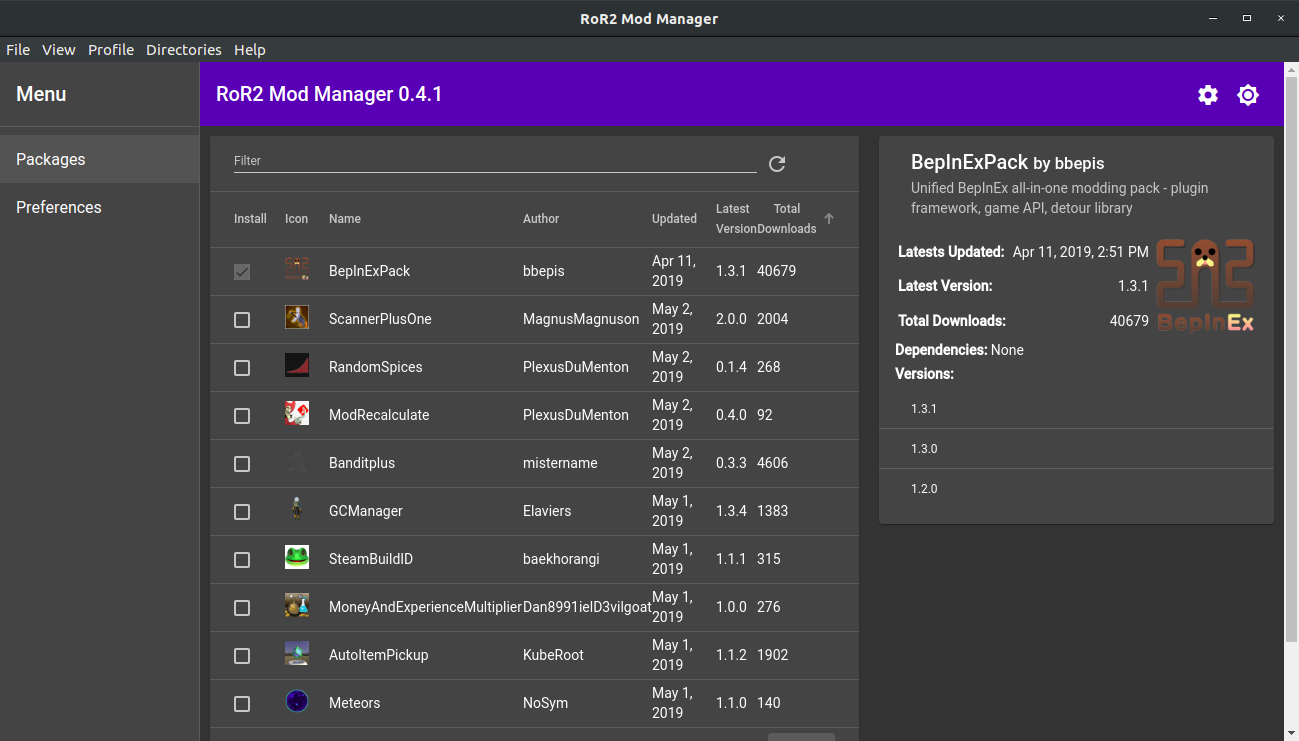Check install box for AutoItemPickup

coord(242,656)
